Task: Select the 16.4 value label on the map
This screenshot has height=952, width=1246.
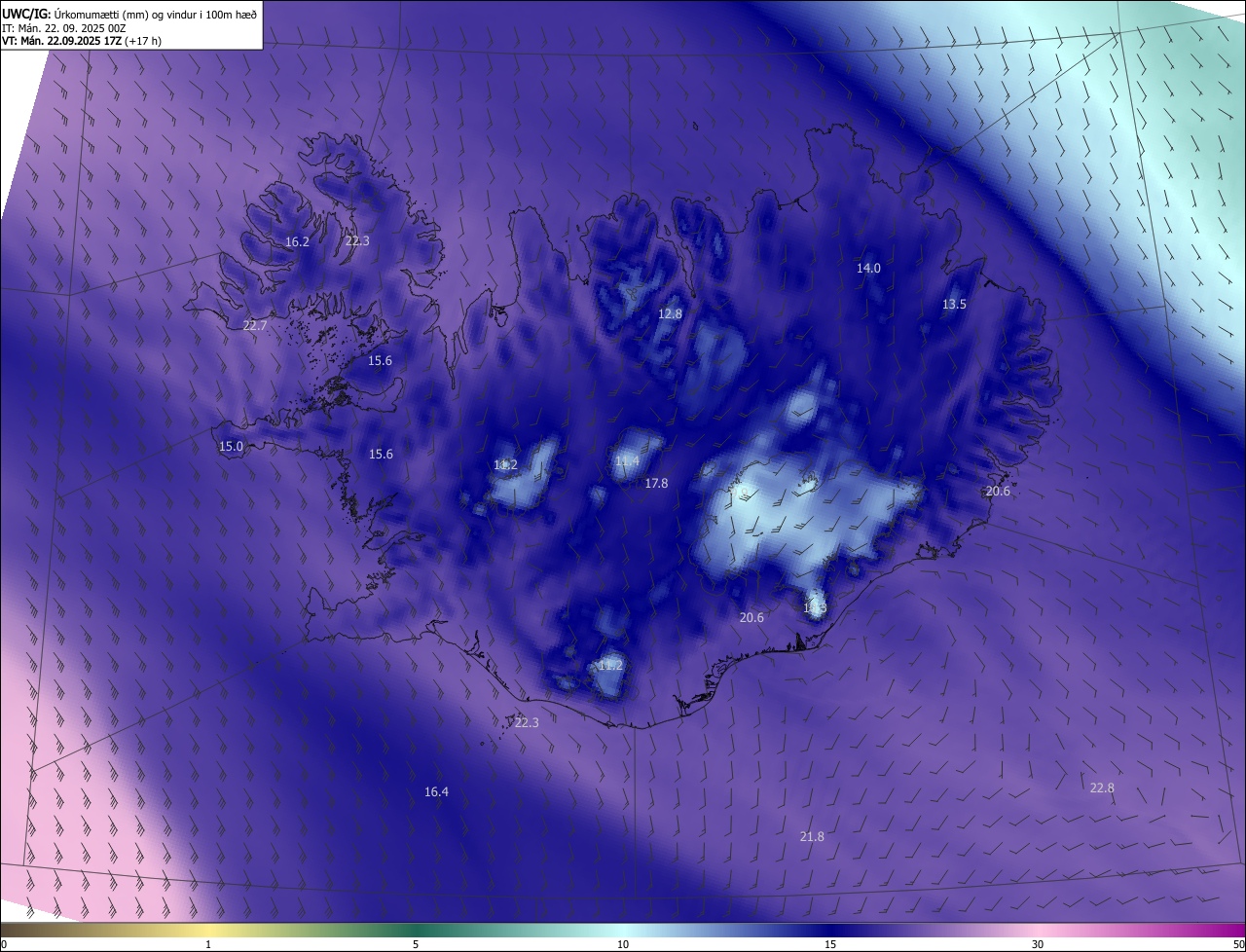Action: (436, 792)
